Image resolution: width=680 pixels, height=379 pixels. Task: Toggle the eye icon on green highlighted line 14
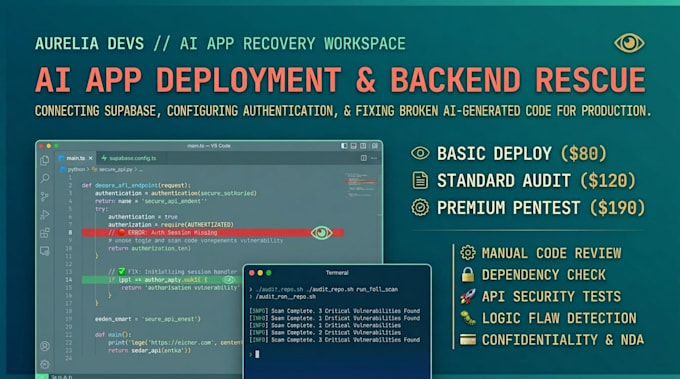click(x=229, y=280)
